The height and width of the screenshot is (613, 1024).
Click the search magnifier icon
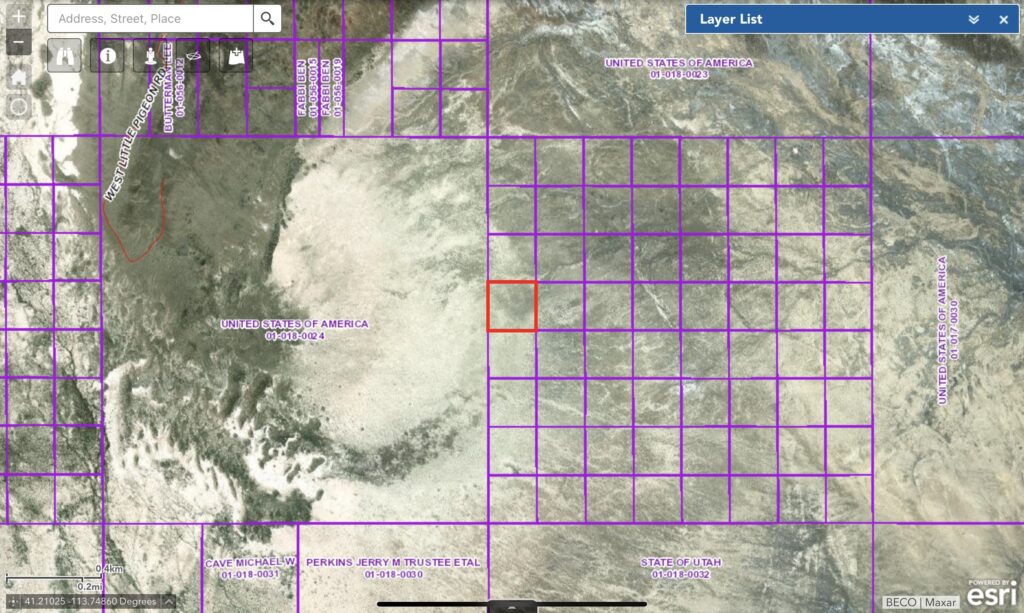pos(265,18)
